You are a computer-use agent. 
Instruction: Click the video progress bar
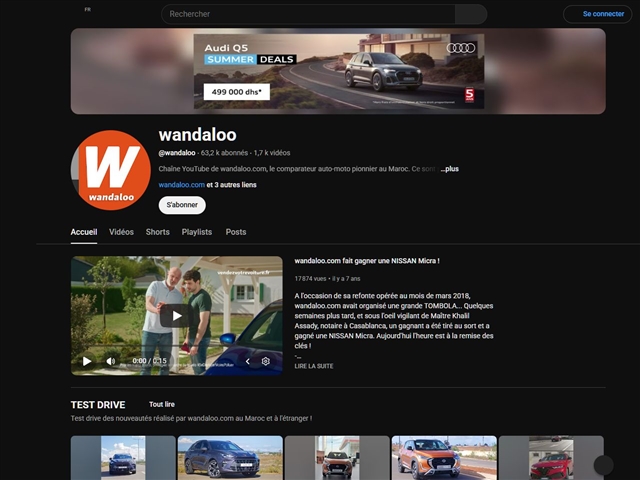[x=177, y=347]
